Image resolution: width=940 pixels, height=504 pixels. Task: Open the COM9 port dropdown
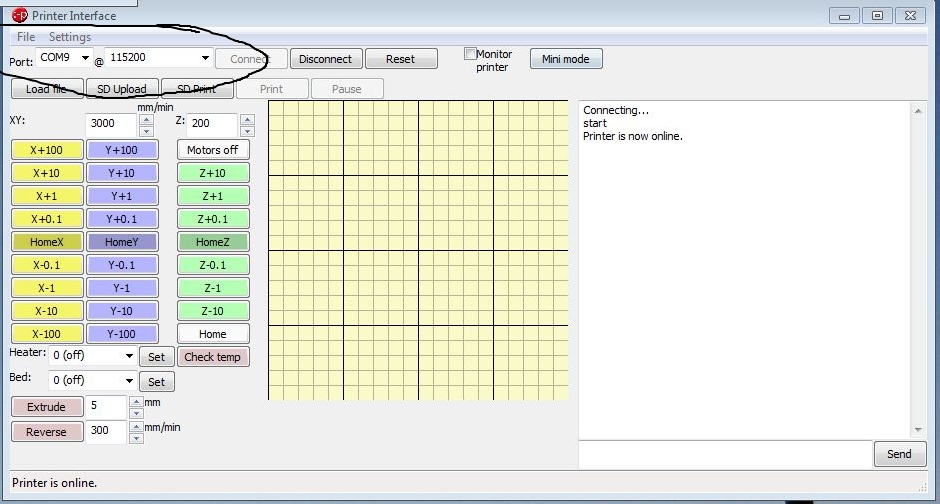(x=85, y=58)
